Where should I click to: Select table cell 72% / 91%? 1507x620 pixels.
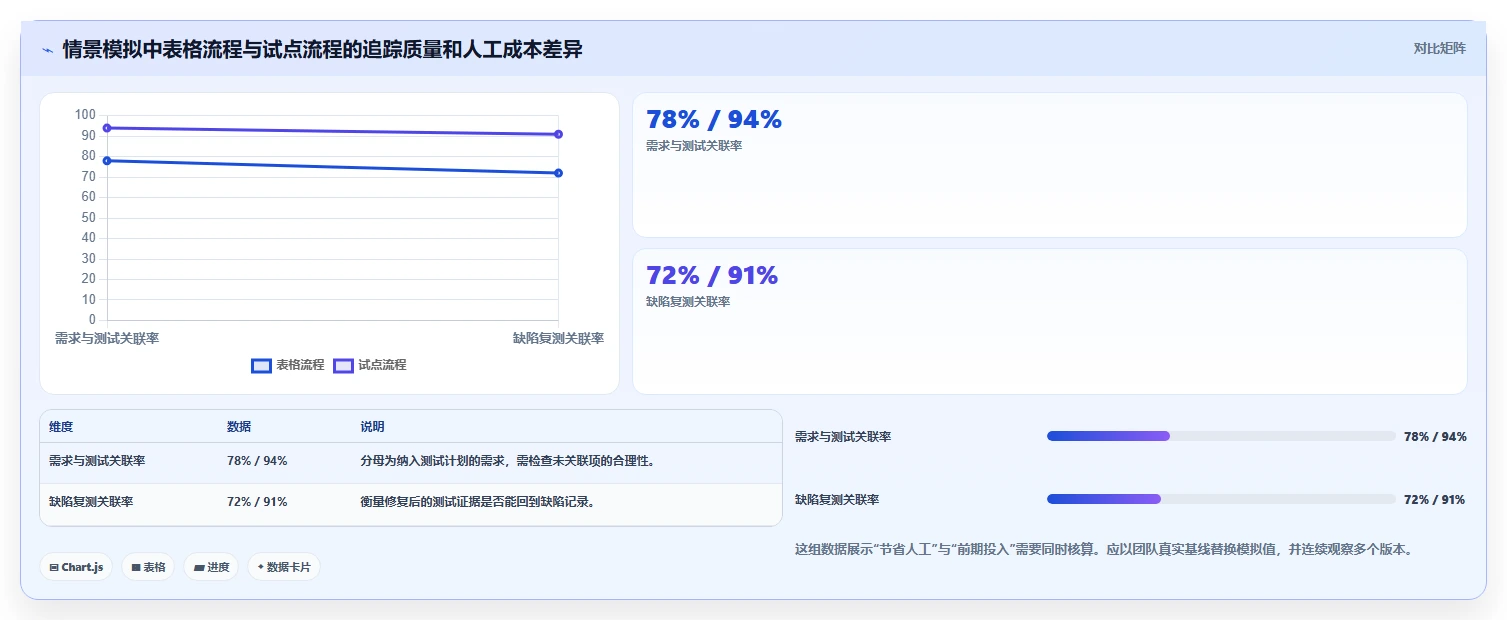pos(257,502)
